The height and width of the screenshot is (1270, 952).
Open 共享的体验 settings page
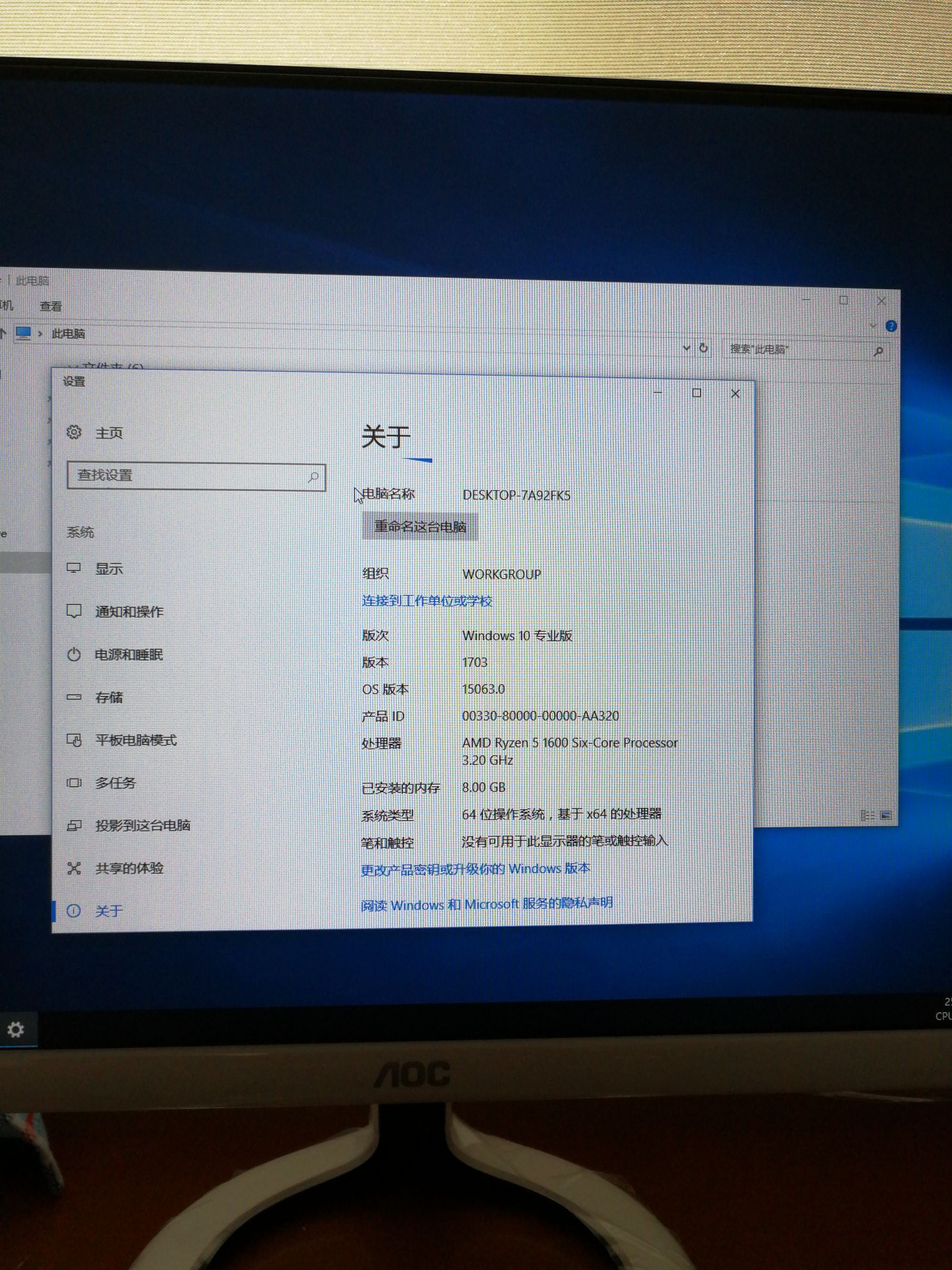129,868
